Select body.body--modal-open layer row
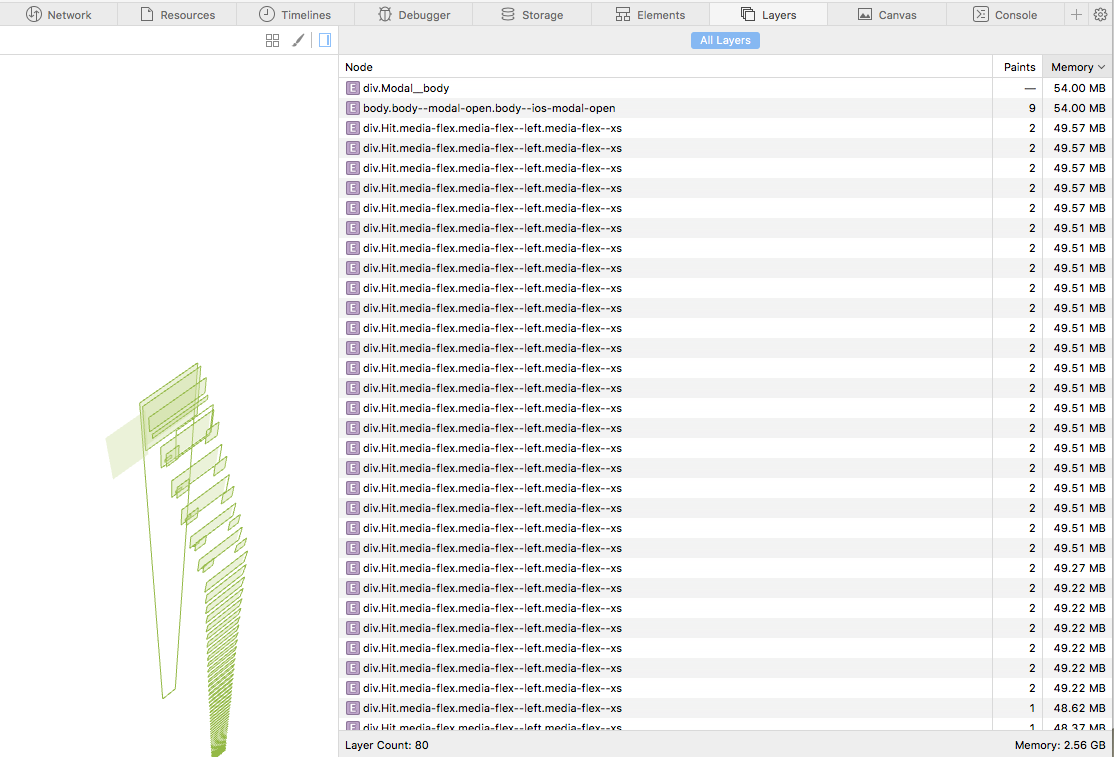This screenshot has height=757, width=1114. [725, 108]
